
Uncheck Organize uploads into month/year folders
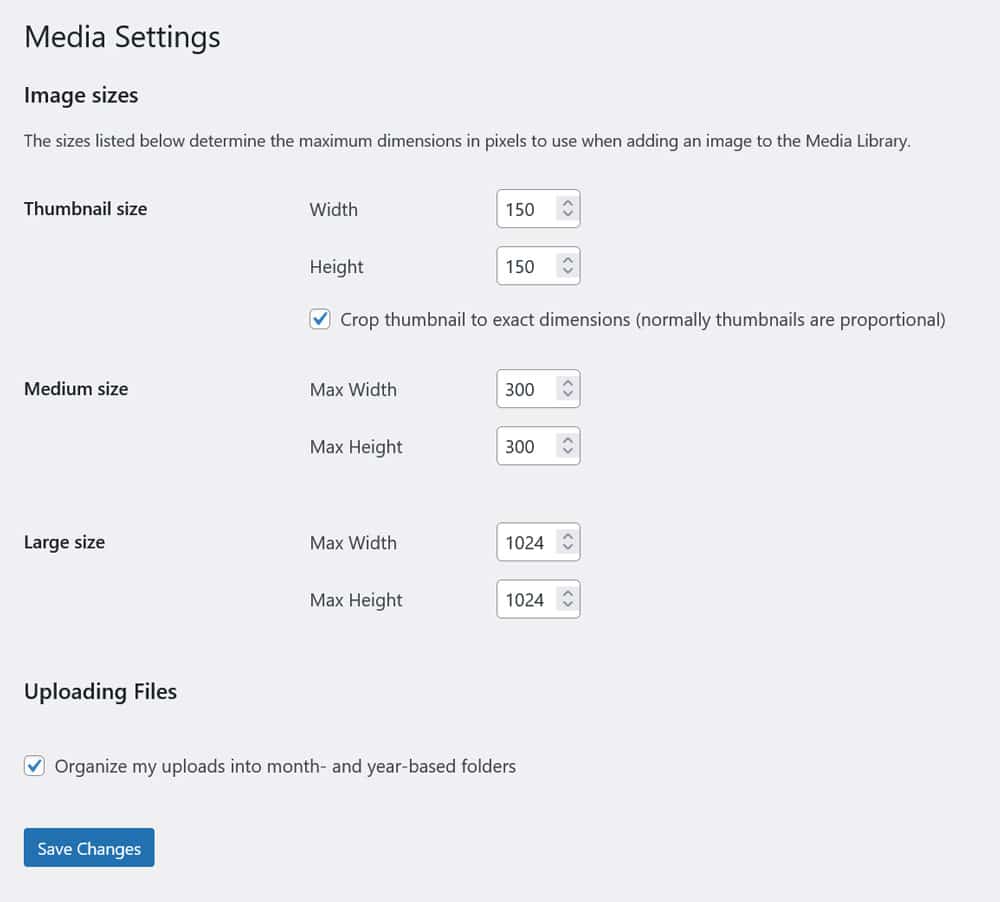point(35,766)
